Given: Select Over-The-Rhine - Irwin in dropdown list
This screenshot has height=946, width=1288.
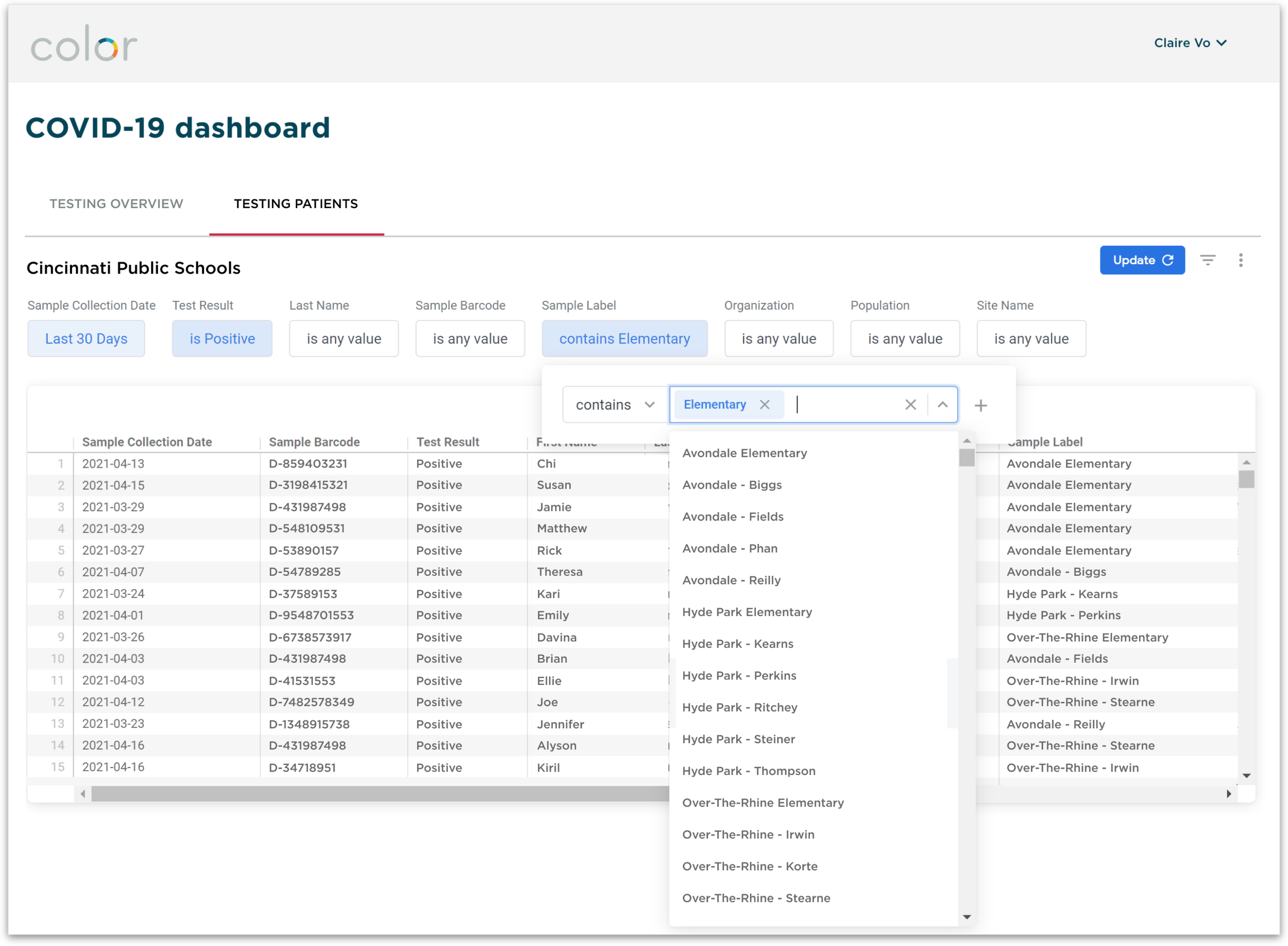Looking at the screenshot, I should pos(814,834).
